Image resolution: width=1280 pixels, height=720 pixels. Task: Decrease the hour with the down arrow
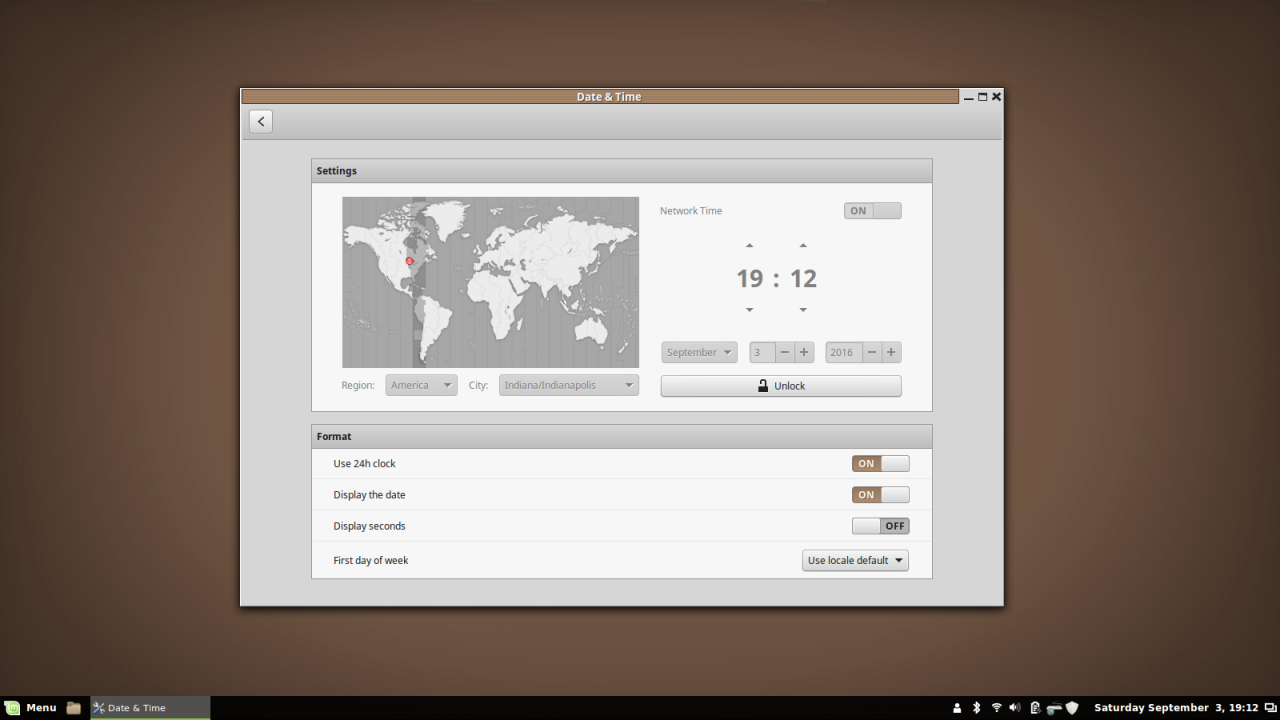(750, 310)
